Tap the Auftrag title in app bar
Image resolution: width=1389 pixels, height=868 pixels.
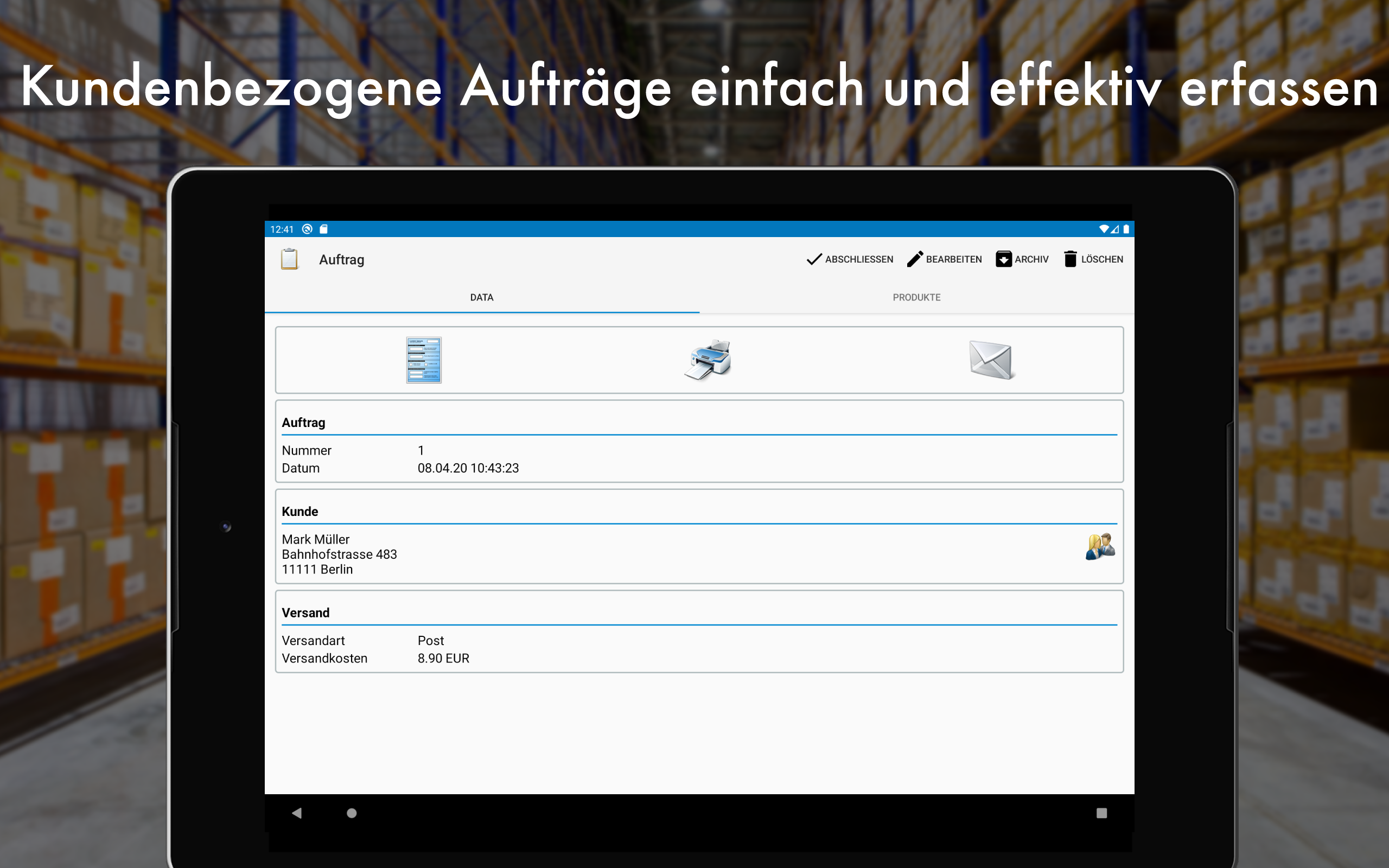click(x=341, y=259)
